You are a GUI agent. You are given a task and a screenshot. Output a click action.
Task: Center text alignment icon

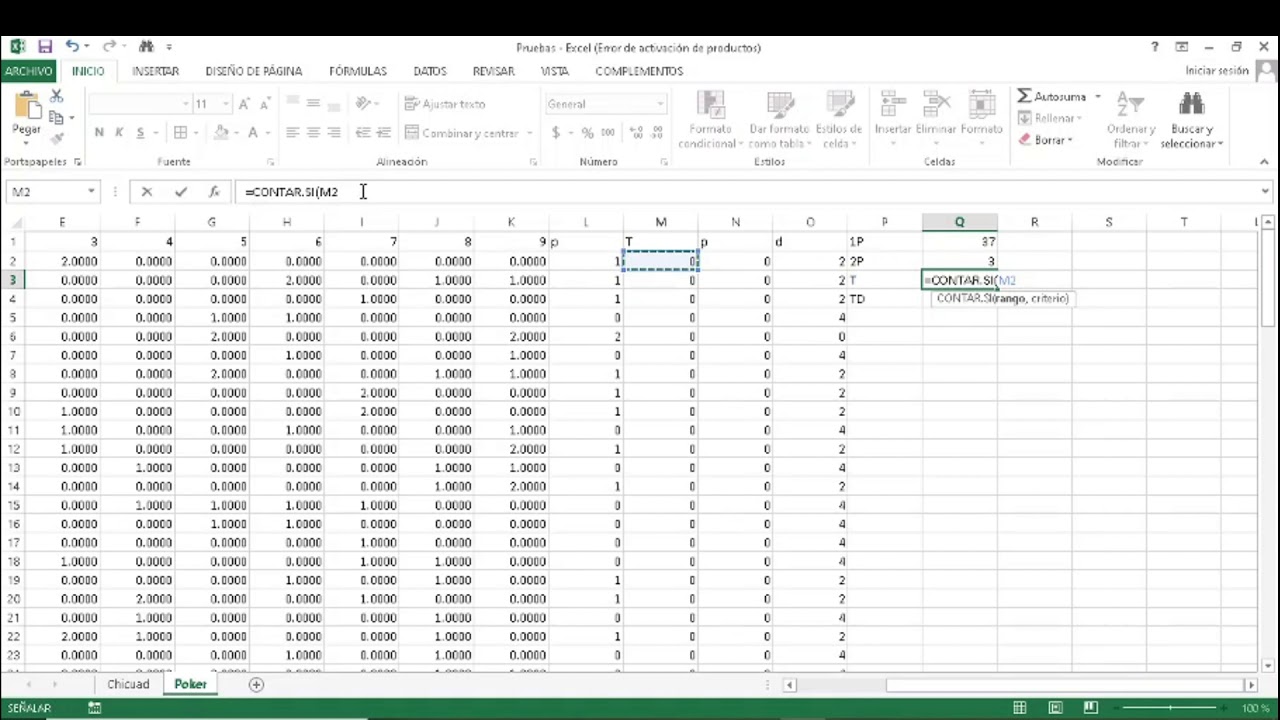(x=313, y=132)
